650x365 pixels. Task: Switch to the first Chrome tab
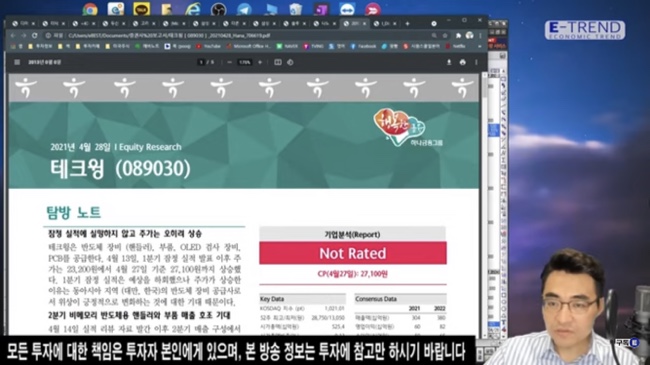(23, 24)
